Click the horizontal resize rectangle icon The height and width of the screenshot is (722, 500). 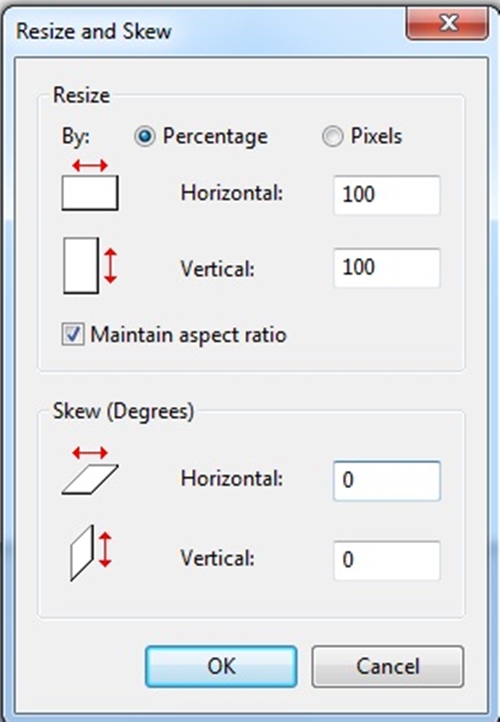(90, 185)
